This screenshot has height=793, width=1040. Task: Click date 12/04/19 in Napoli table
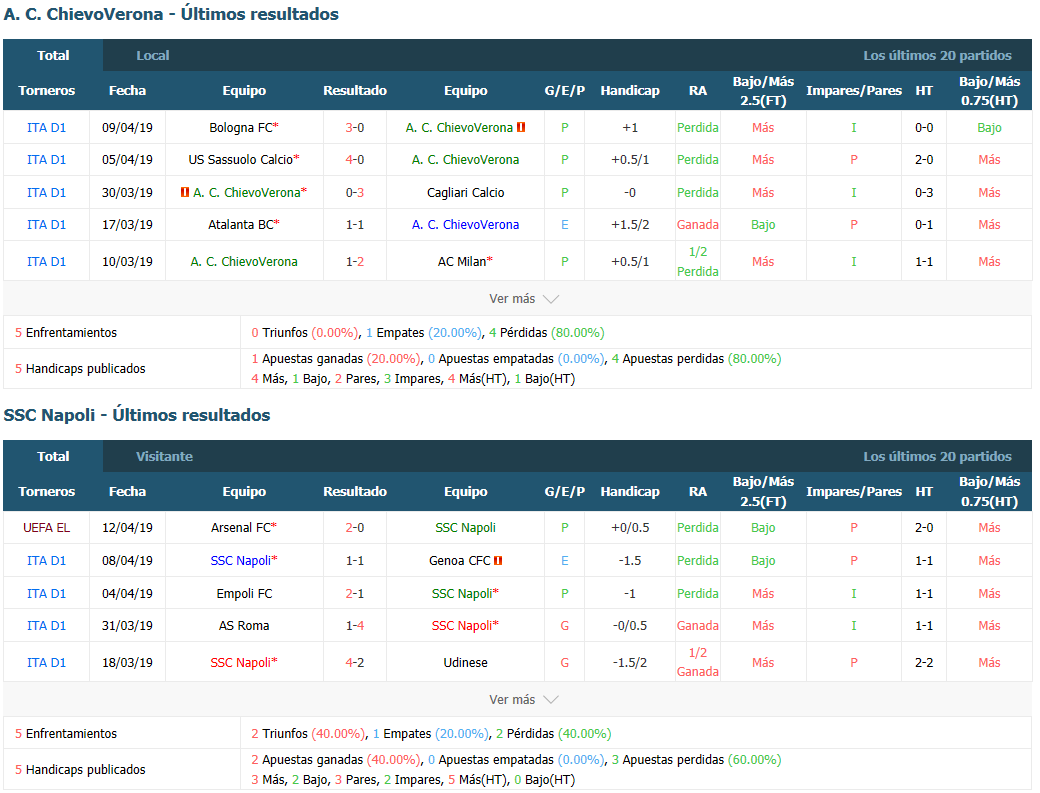(127, 528)
